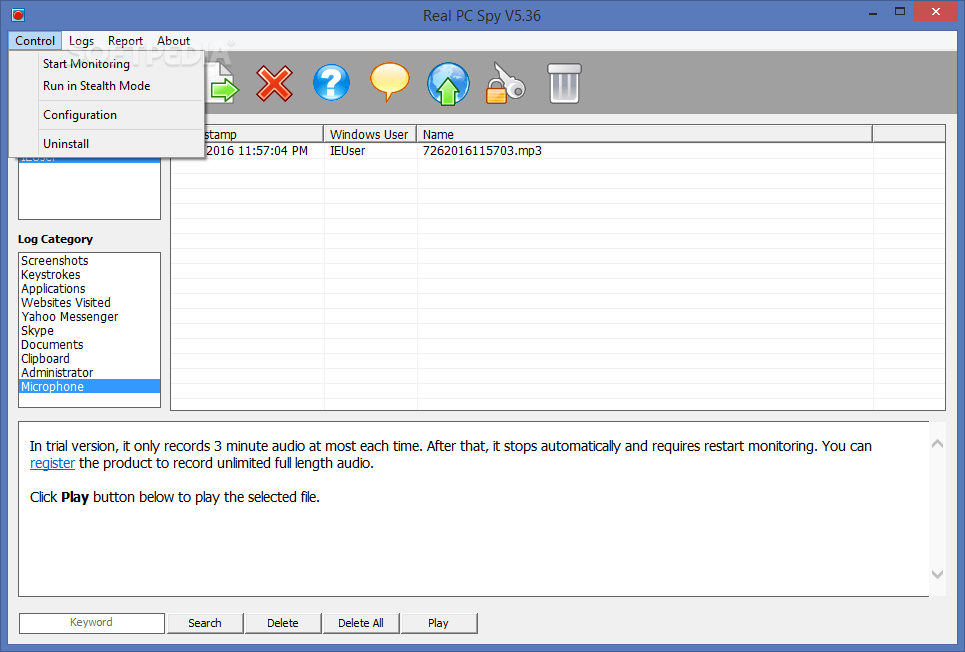
Task: Click the Delete All button
Action: [x=361, y=623]
